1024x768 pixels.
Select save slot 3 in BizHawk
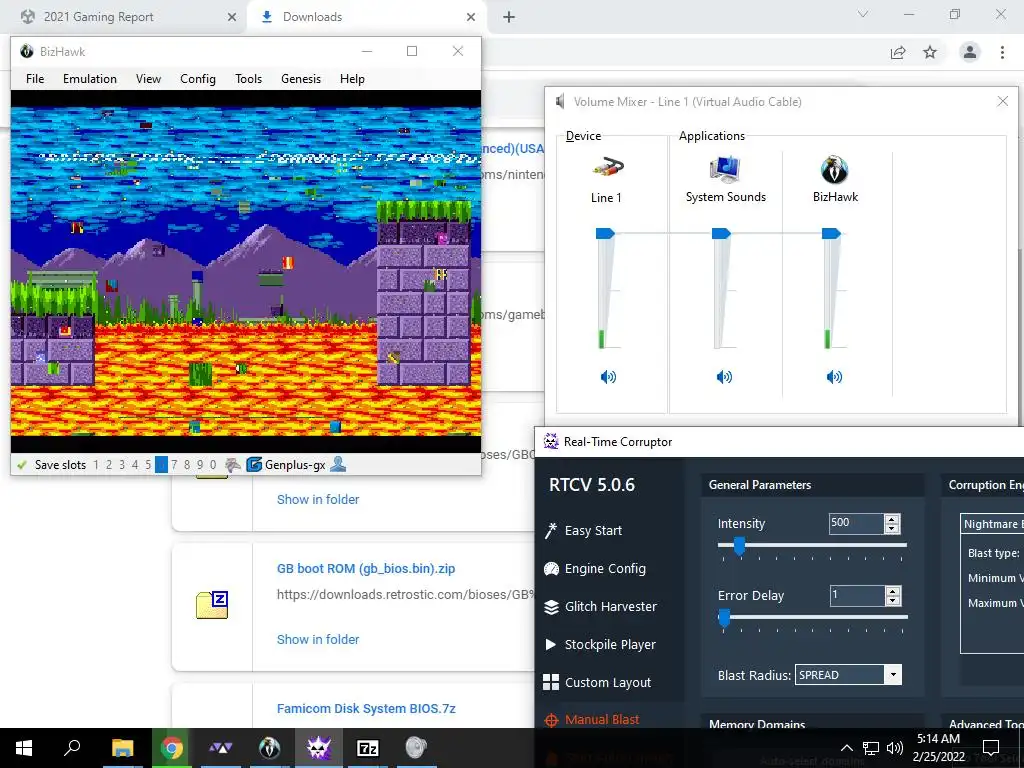pyautogui.click(x=122, y=465)
